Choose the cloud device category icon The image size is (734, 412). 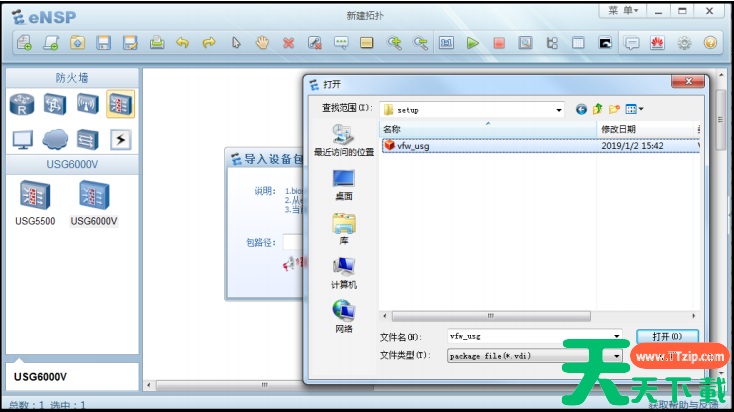coord(55,139)
